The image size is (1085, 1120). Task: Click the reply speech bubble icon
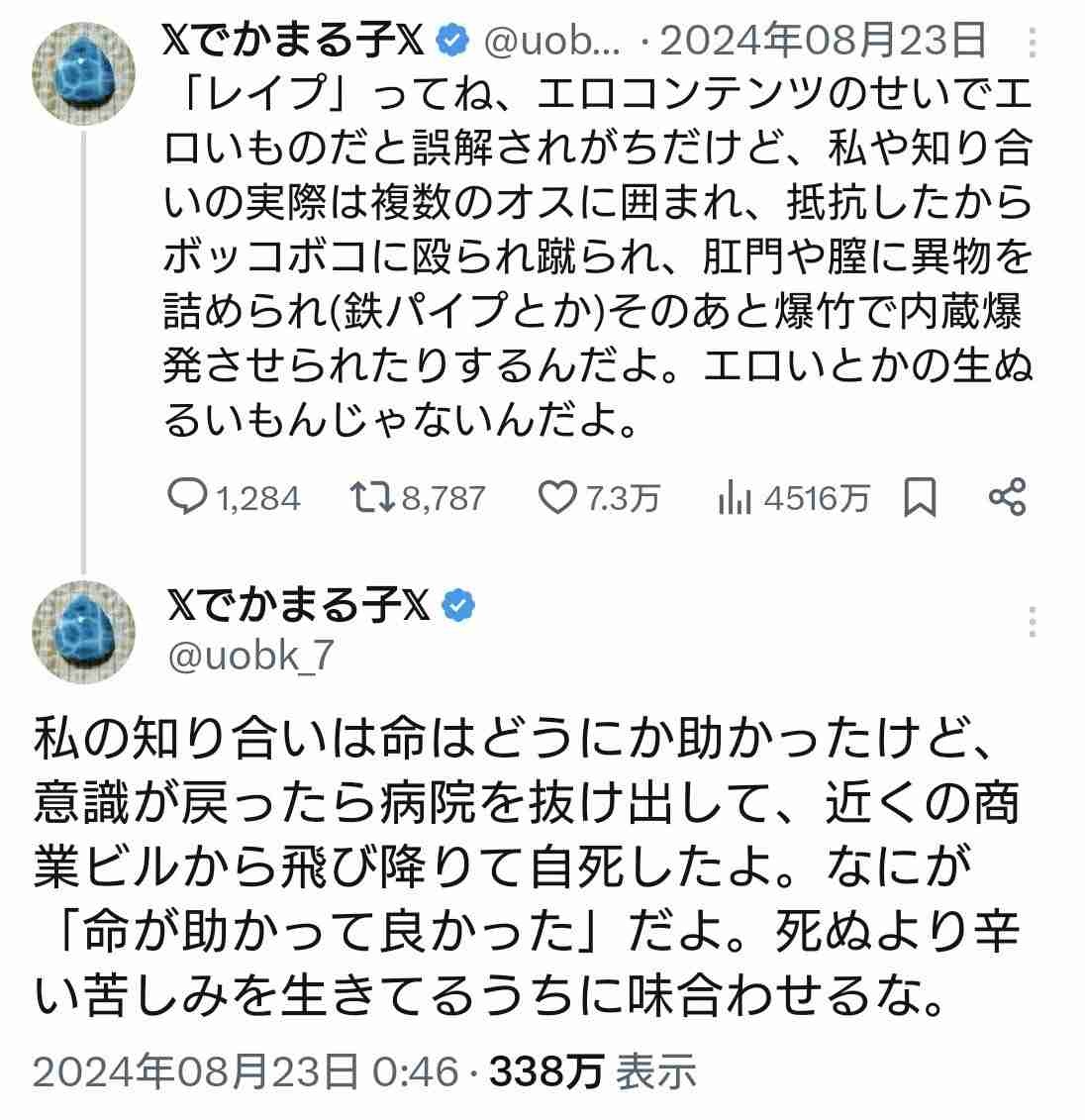click(x=186, y=497)
